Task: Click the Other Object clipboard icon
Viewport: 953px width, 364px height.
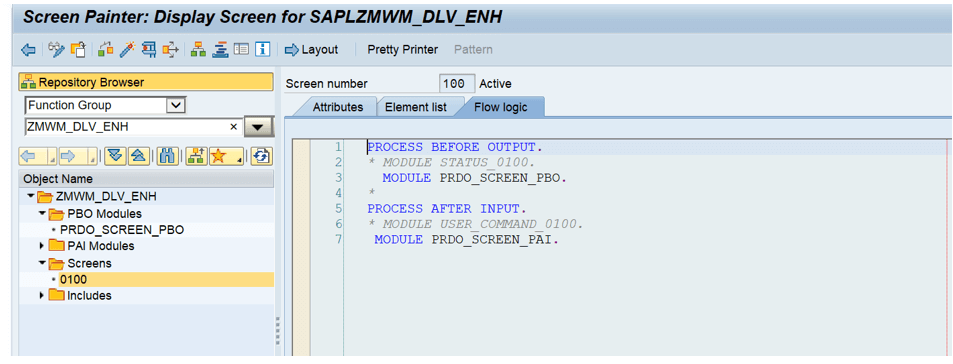Action: tap(78, 50)
